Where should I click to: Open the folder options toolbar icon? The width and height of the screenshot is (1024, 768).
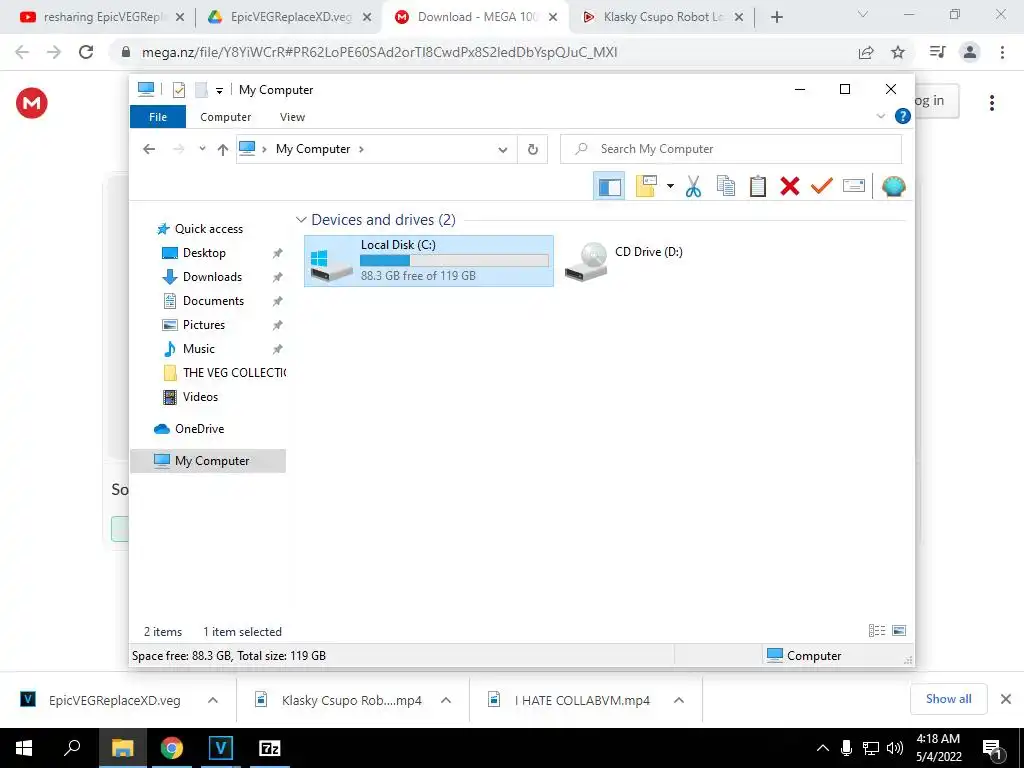click(646, 186)
